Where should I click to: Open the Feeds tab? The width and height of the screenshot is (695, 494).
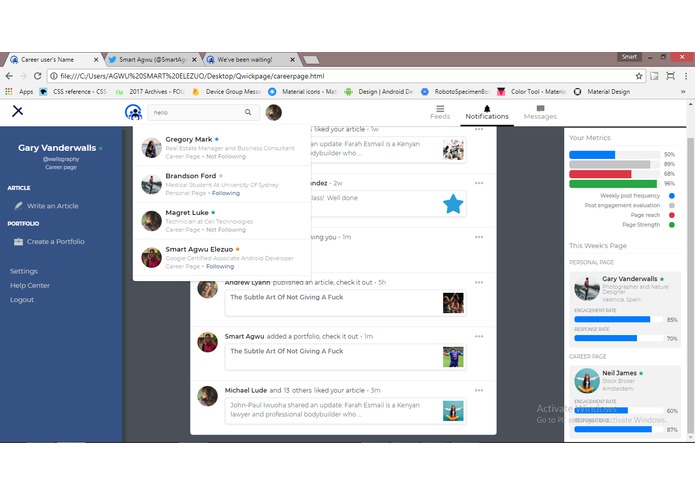[x=440, y=112]
